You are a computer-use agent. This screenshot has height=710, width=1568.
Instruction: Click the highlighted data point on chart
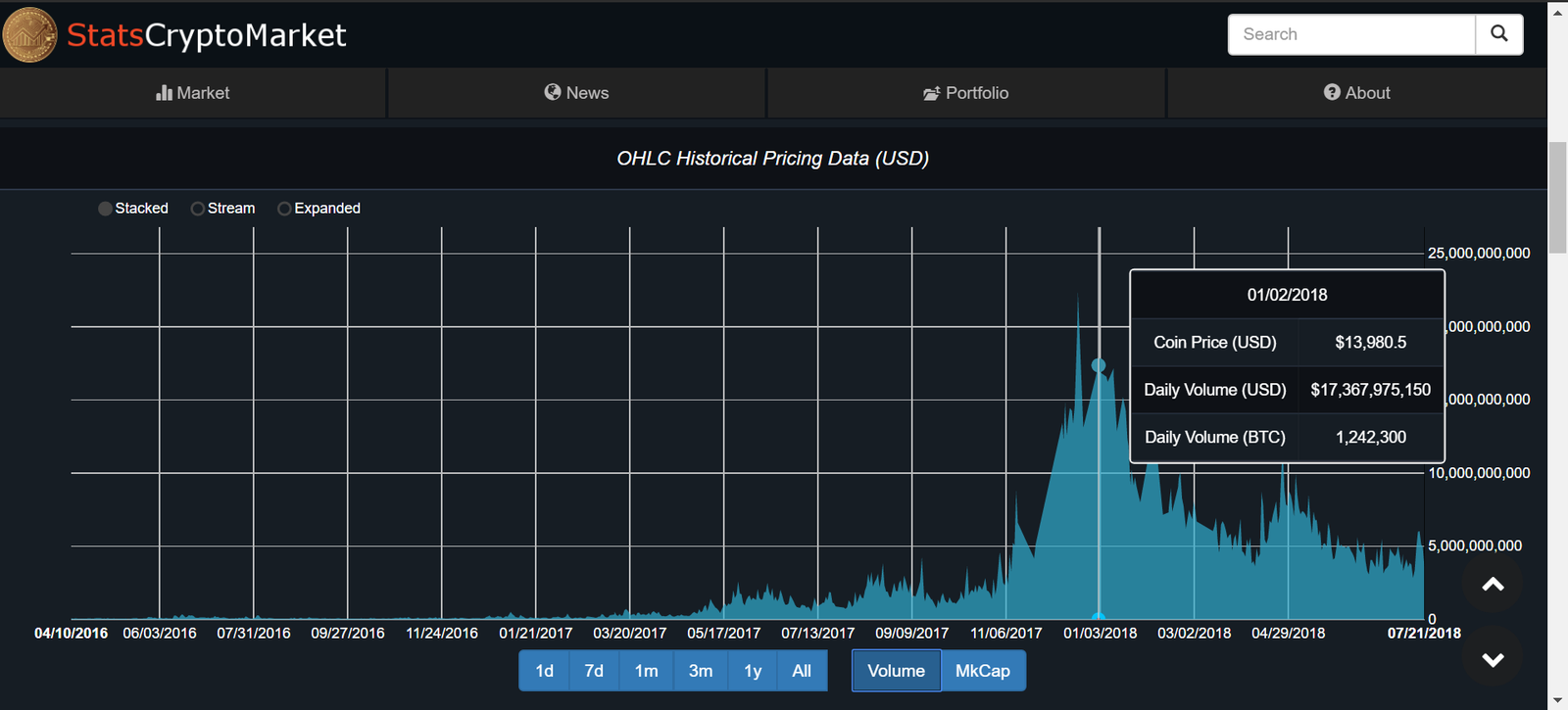click(1099, 365)
